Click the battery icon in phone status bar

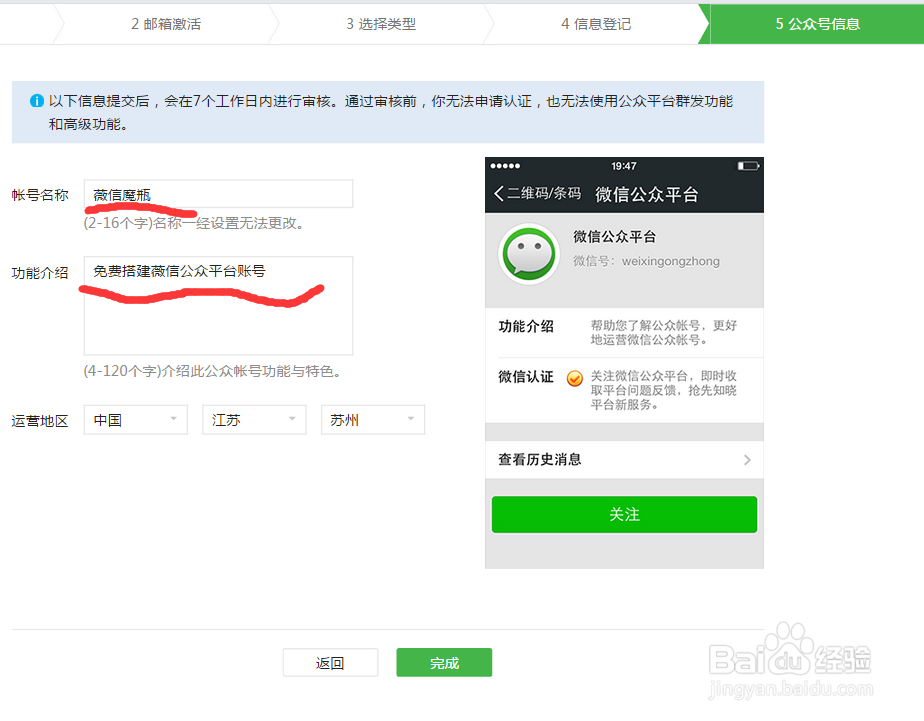[748, 166]
